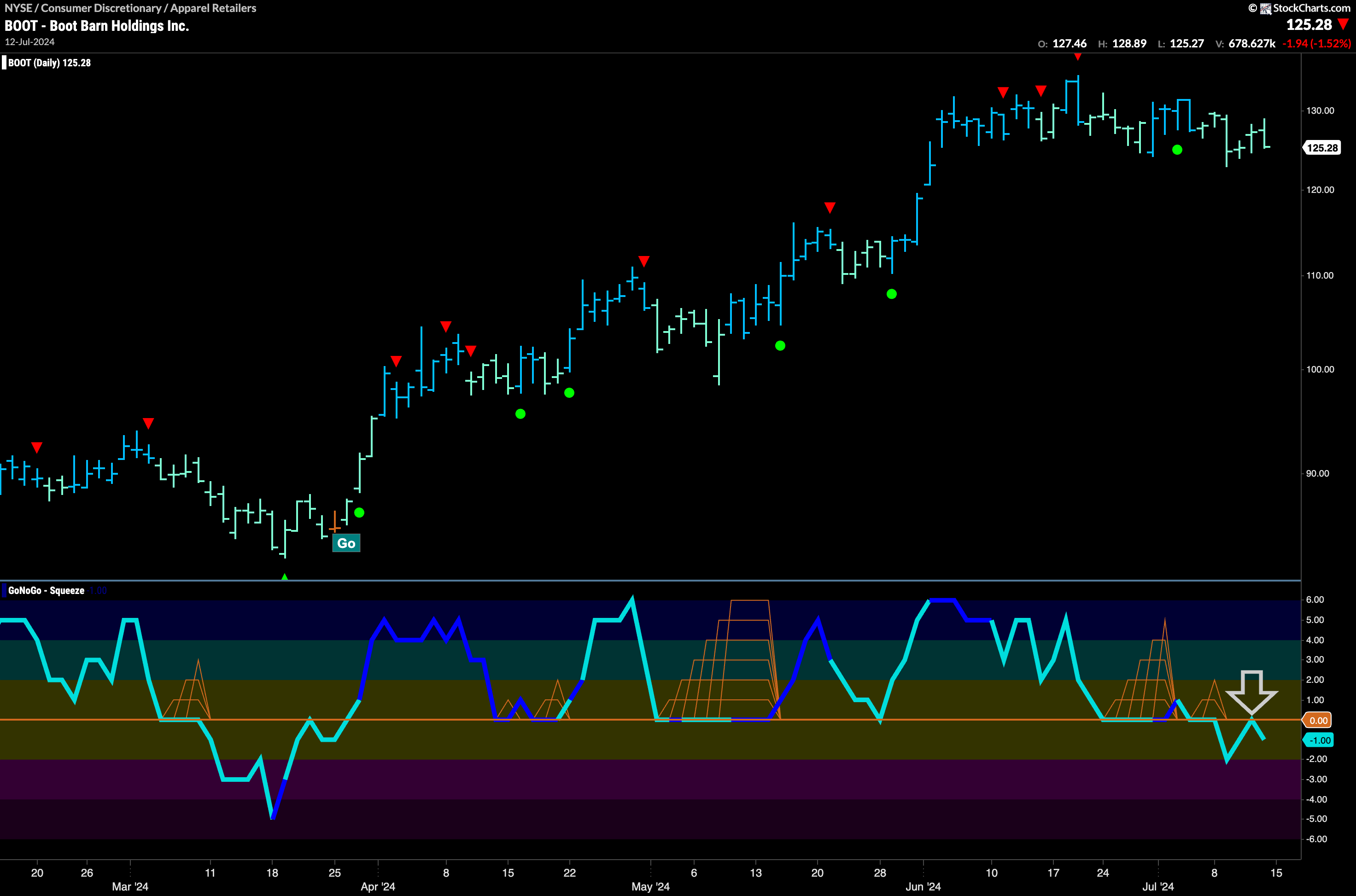Click the -6.00 oscillator axis label
The image size is (1356, 896).
pos(1316,839)
